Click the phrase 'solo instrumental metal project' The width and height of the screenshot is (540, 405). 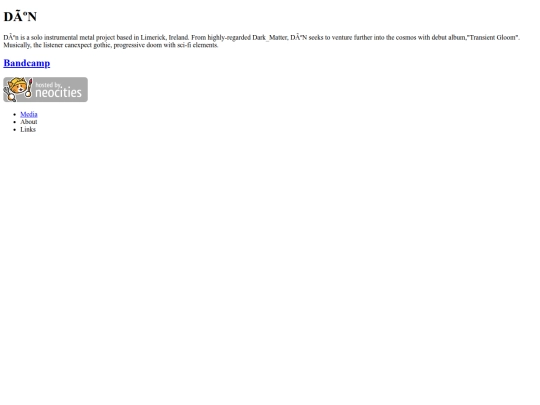pyautogui.click(x=73, y=38)
